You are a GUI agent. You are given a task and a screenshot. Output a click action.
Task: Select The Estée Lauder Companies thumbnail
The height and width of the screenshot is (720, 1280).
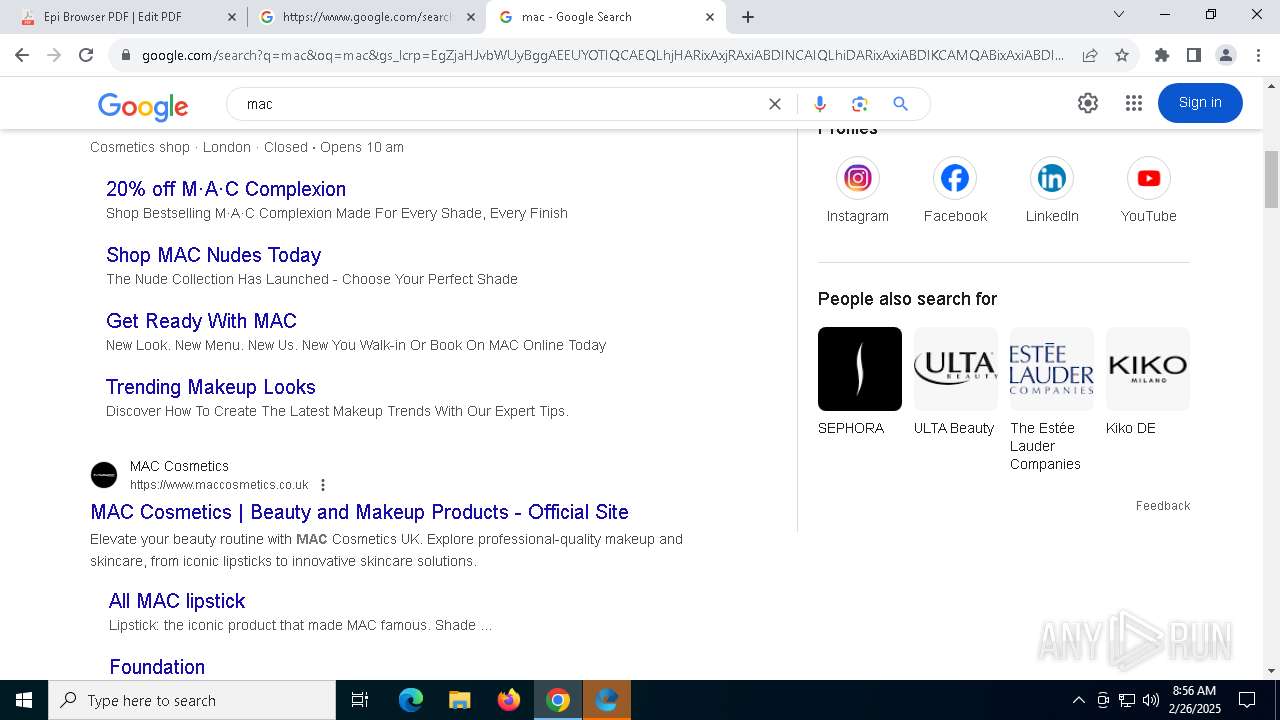[x=1052, y=369]
